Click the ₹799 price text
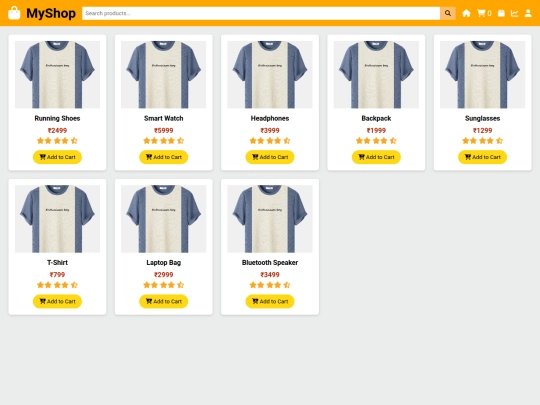This screenshot has width=540, height=405. click(x=57, y=275)
